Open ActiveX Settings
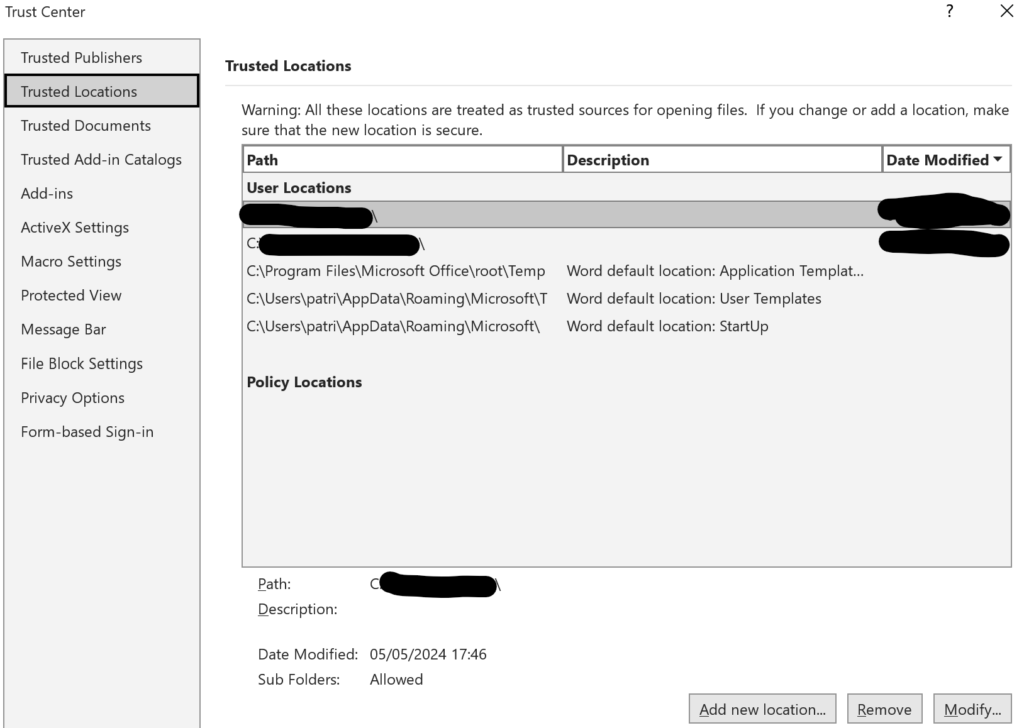The image size is (1024, 728). [102, 227]
